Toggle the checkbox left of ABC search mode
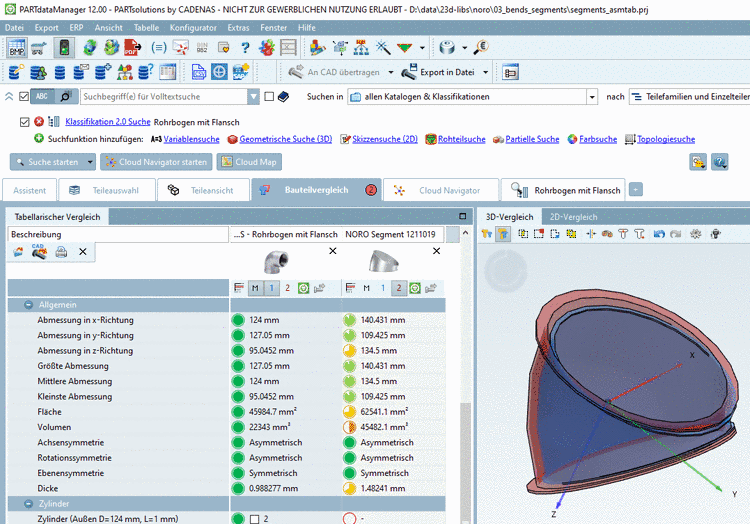 [24, 97]
